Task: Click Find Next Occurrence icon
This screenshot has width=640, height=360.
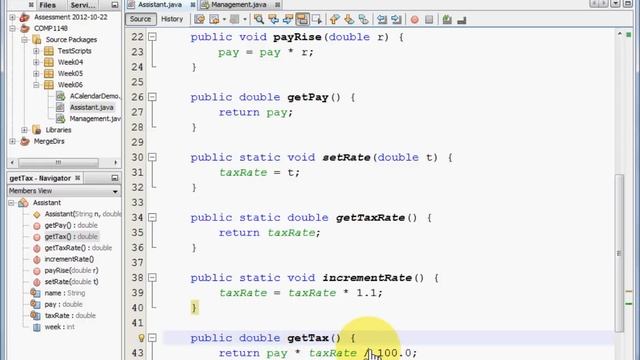Action: (x=288, y=19)
